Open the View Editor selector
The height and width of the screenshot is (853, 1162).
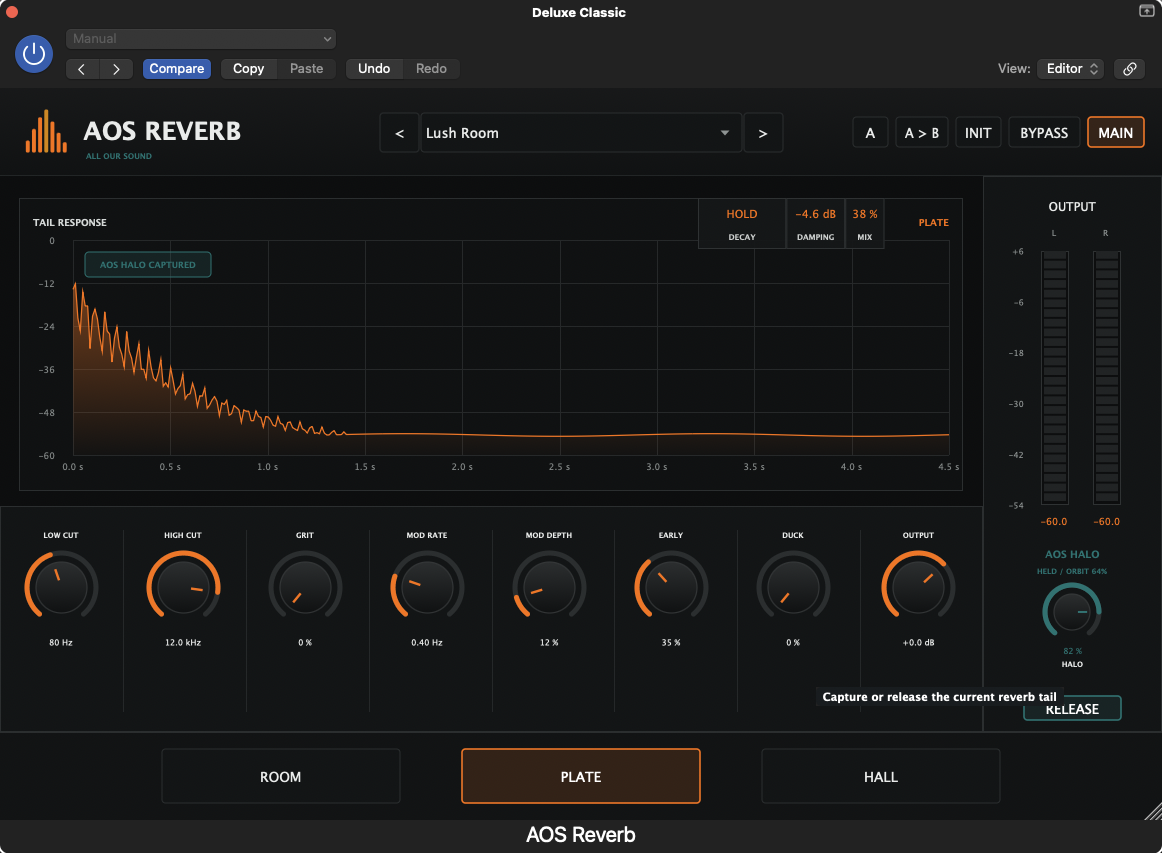[x=1071, y=69]
